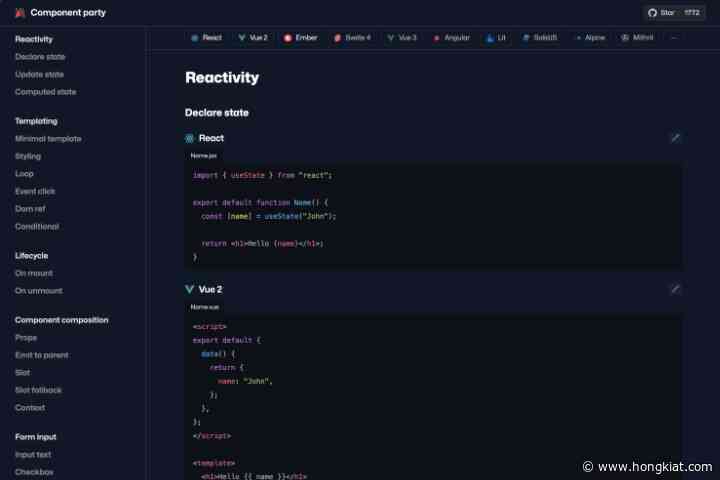The image size is (720, 480).
Task: Click the import useState line in React code
Action: 262,175
